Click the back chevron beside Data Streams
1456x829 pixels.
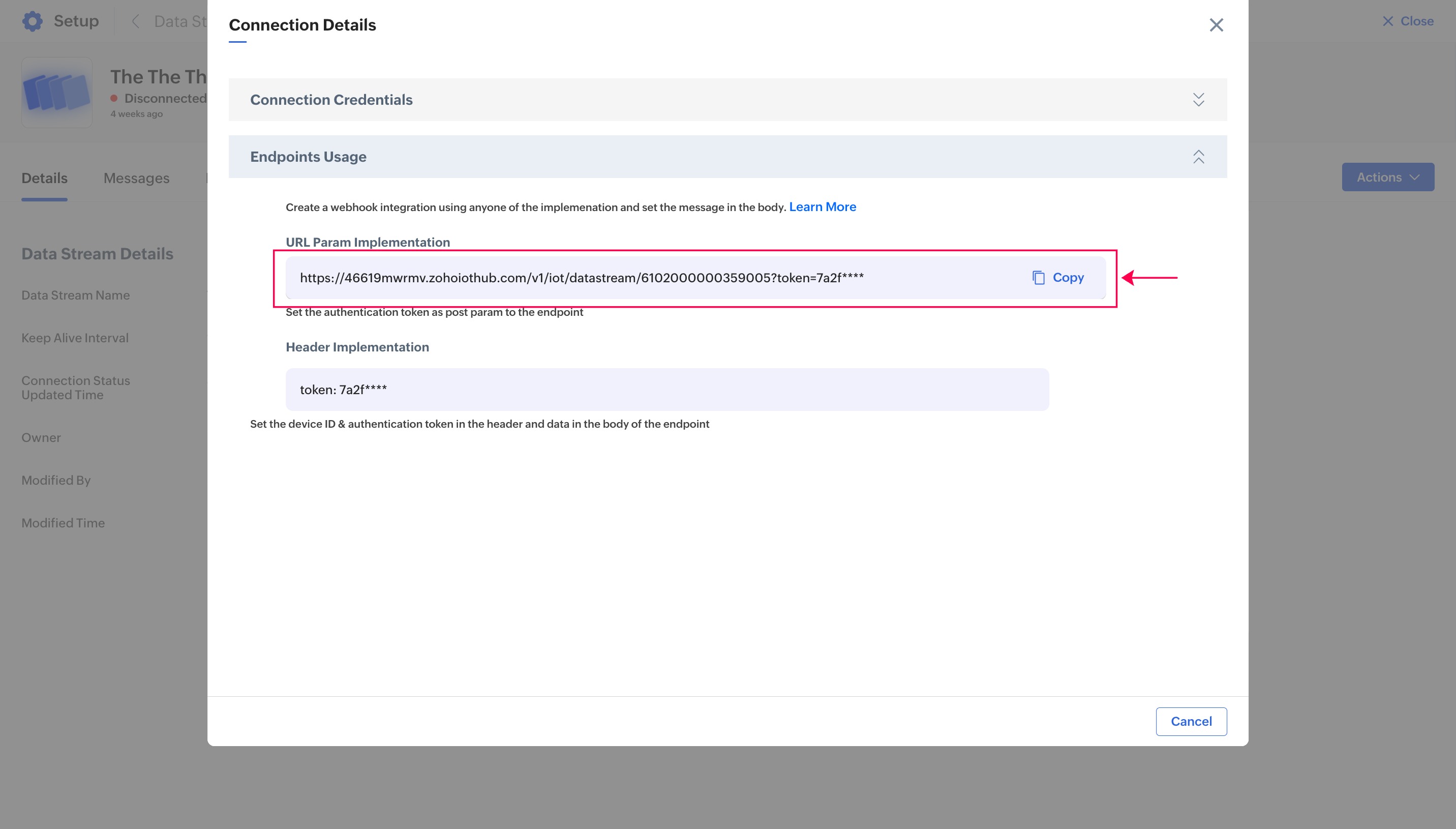point(135,21)
